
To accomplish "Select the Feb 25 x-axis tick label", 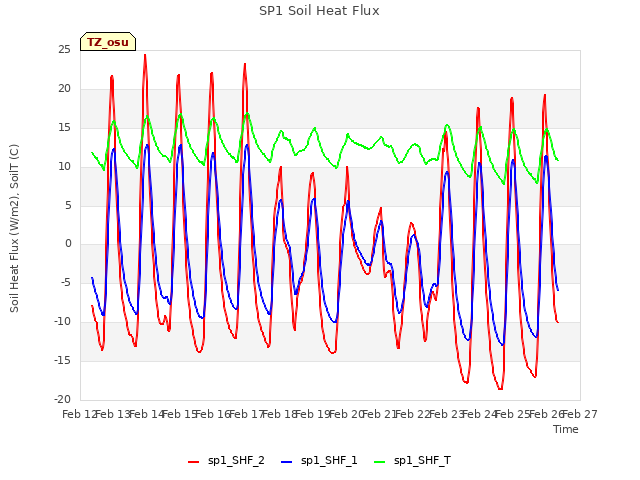I will pos(513,414).
